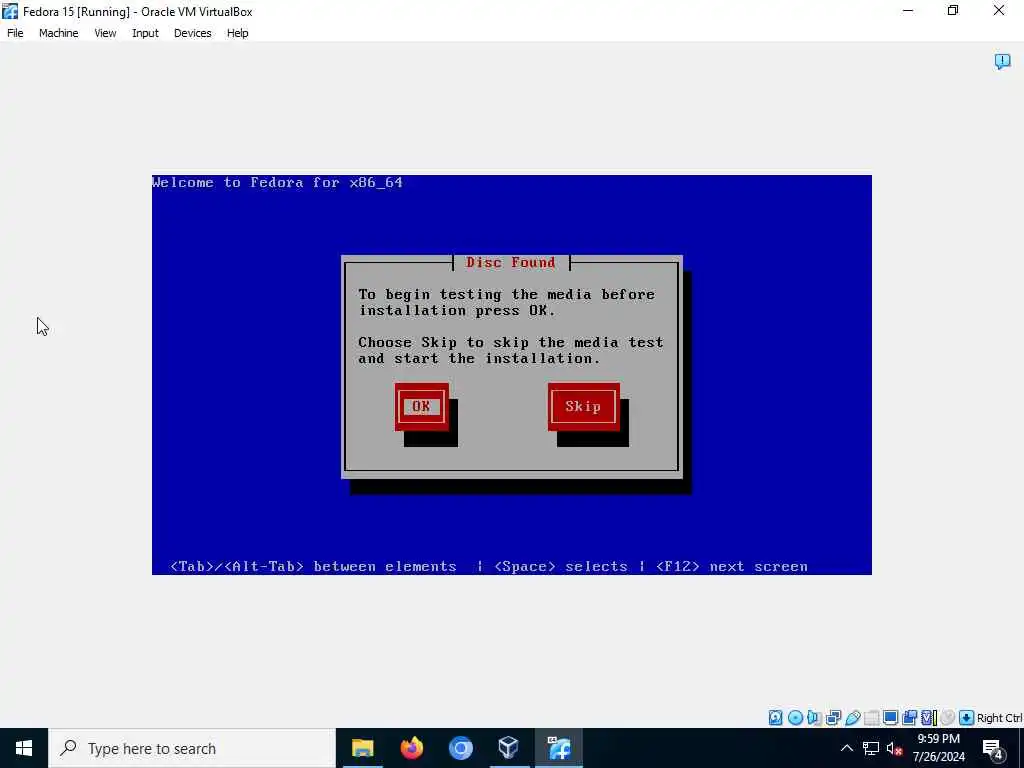Screen dimensions: 1024x768
Task: Open the network status tray icon
Action: [x=871, y=748]
